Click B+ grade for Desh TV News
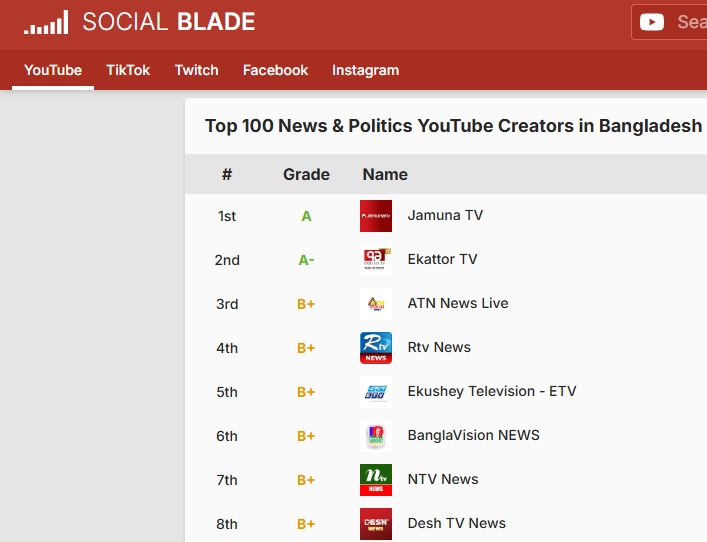Viewport: 707px width, 542px height. coord(306,524)
